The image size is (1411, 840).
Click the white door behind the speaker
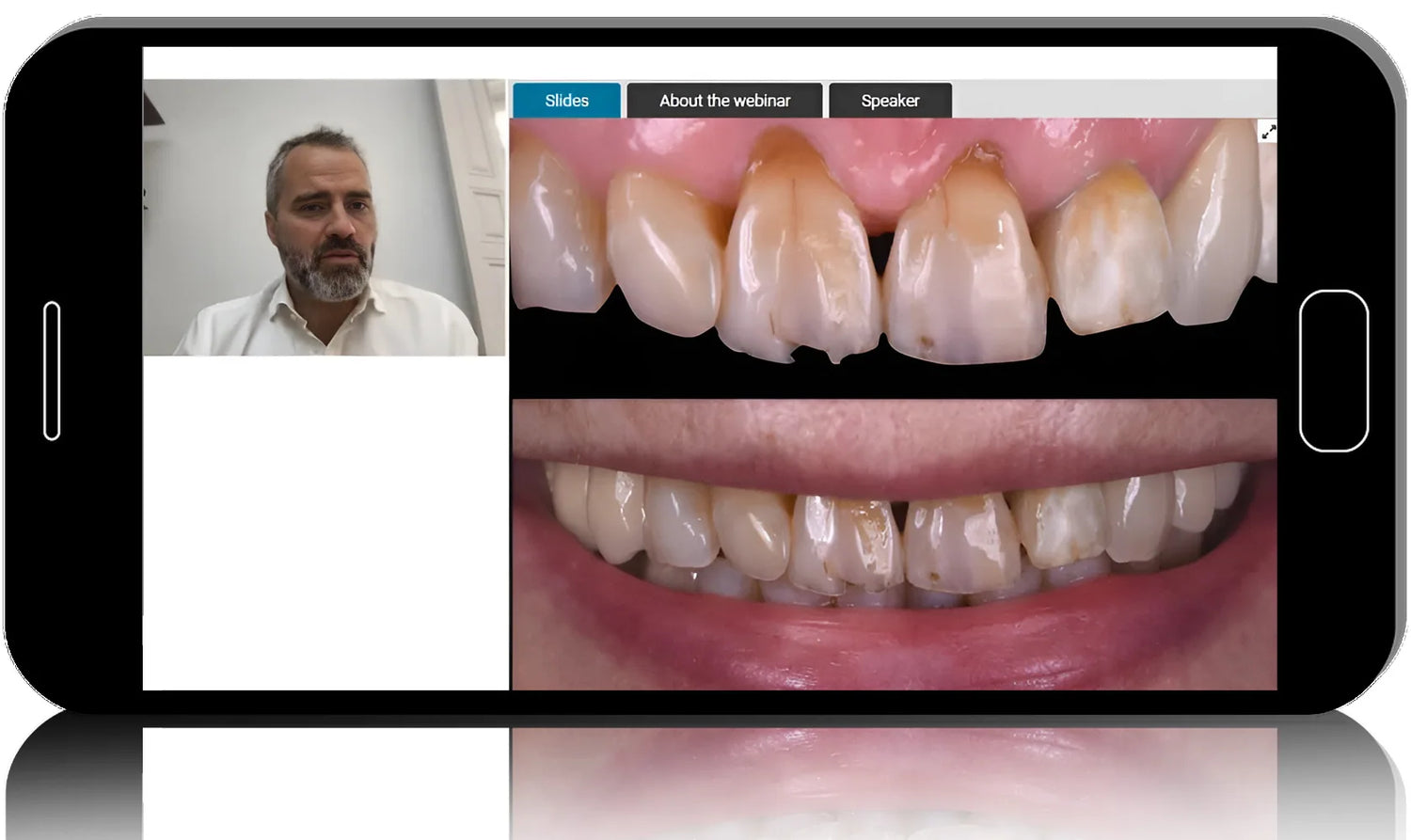475,188
